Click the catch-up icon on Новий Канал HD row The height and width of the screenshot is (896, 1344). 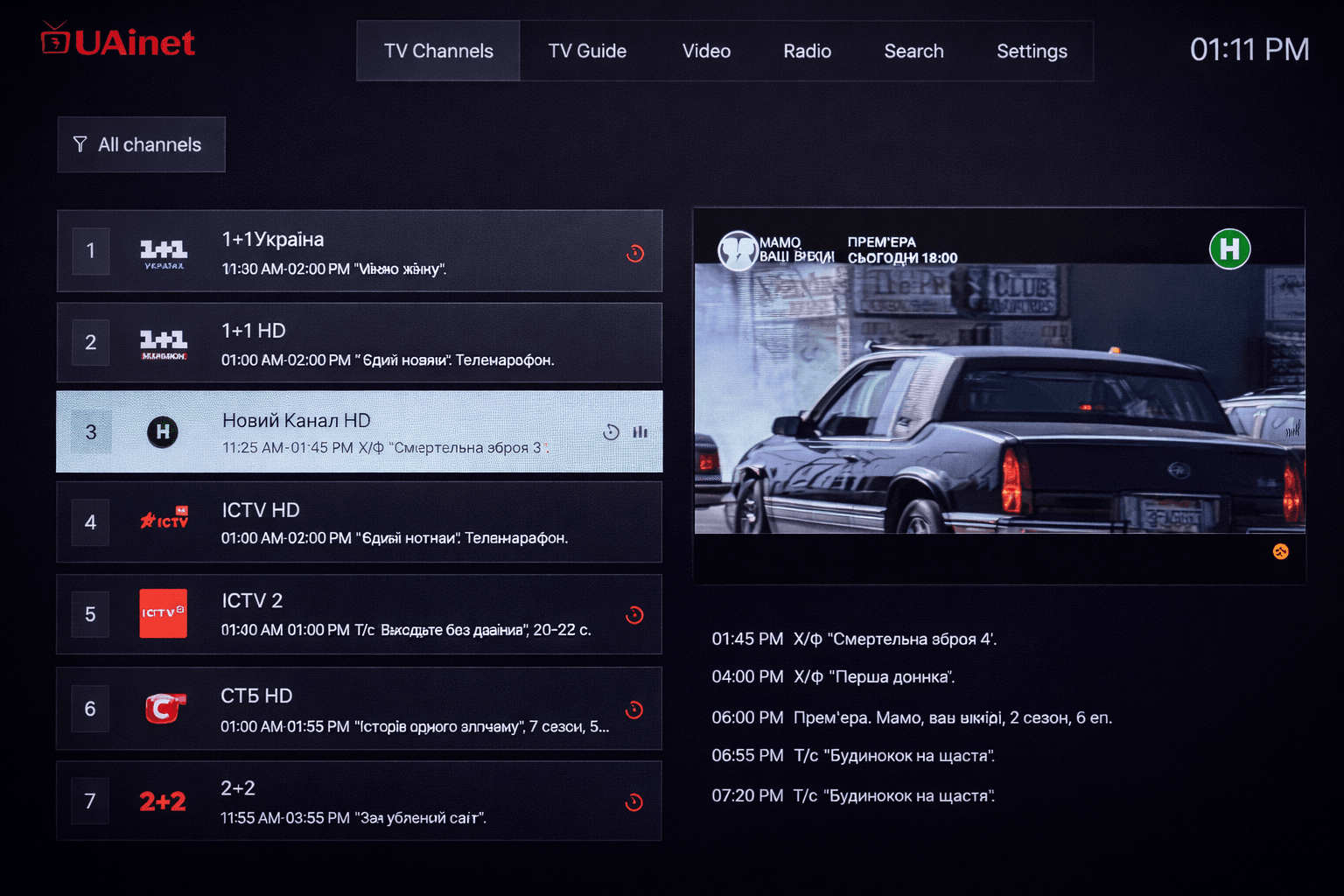click(x=611, y=432)
